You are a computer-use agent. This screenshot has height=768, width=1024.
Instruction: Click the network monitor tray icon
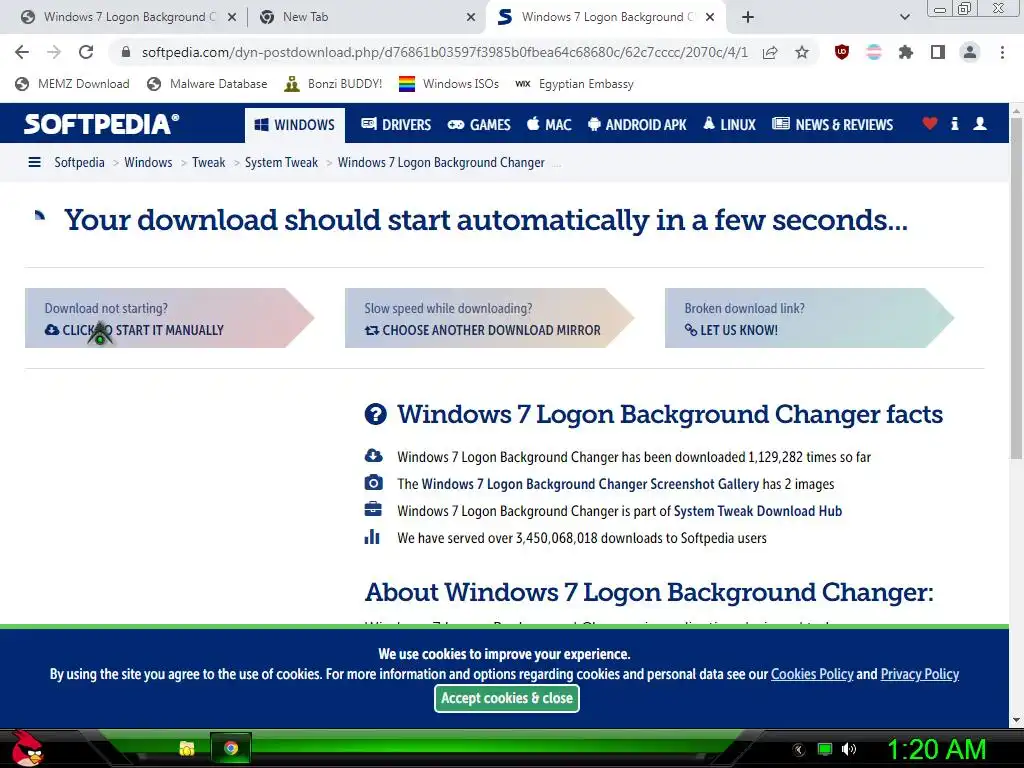click(825, 749)
